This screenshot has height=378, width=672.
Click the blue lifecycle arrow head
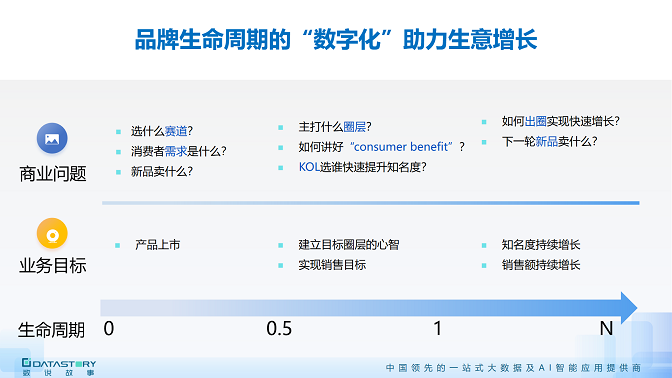pos(629,308)
